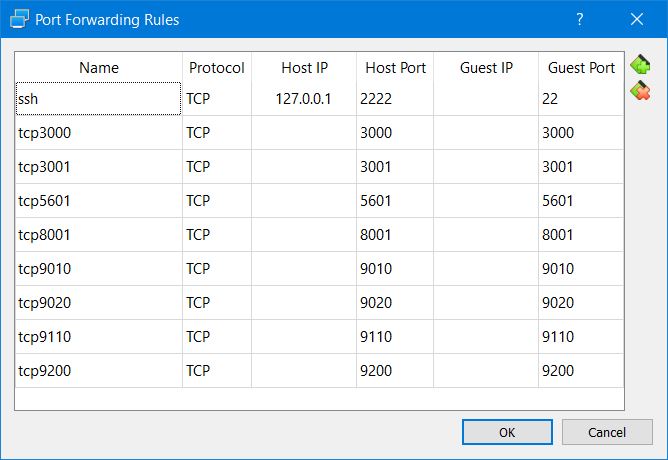Click the Host Port column header
This screenshot has height=460, width=668.
click(395, 68)
